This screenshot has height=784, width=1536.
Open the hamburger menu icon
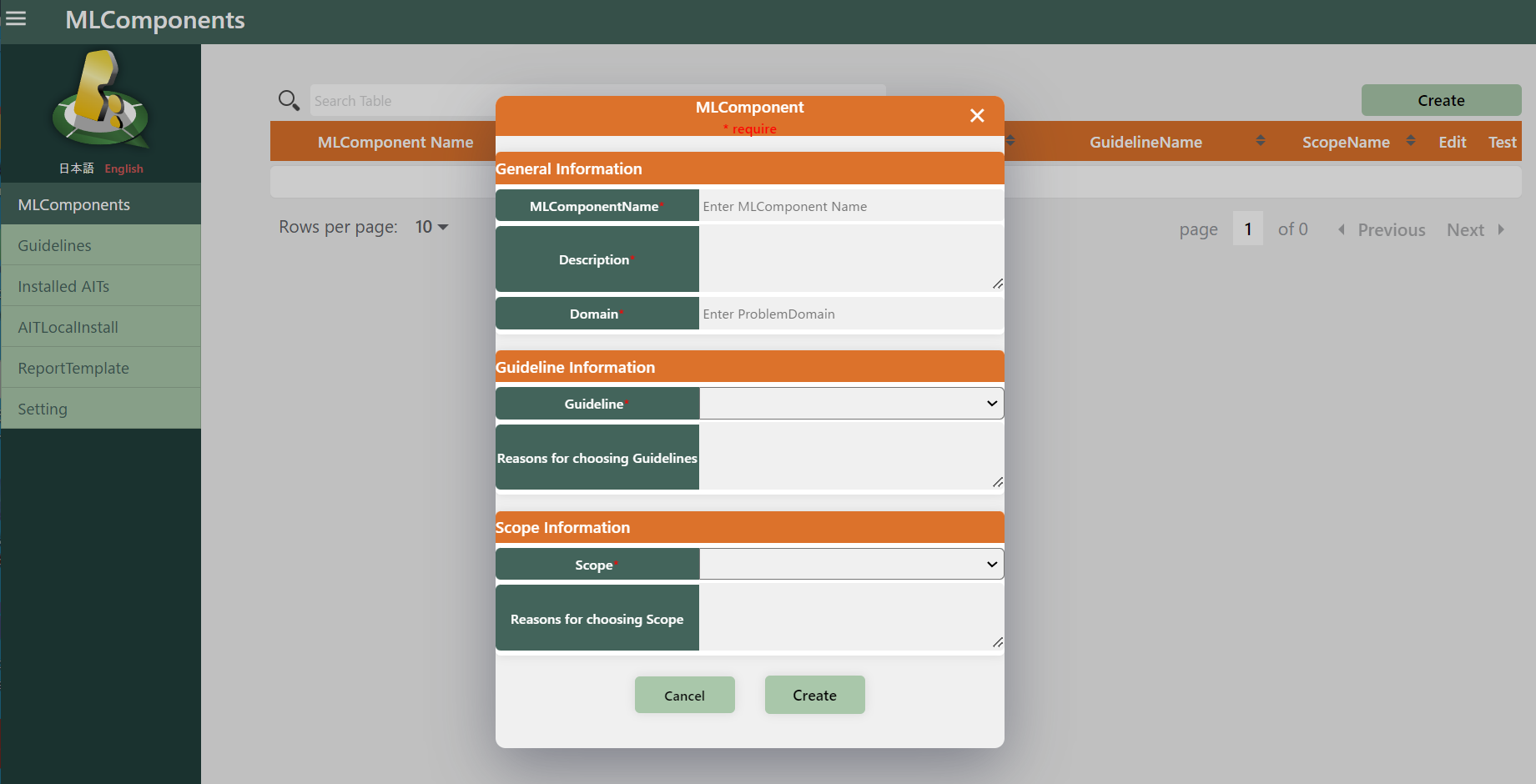[16, 18]
